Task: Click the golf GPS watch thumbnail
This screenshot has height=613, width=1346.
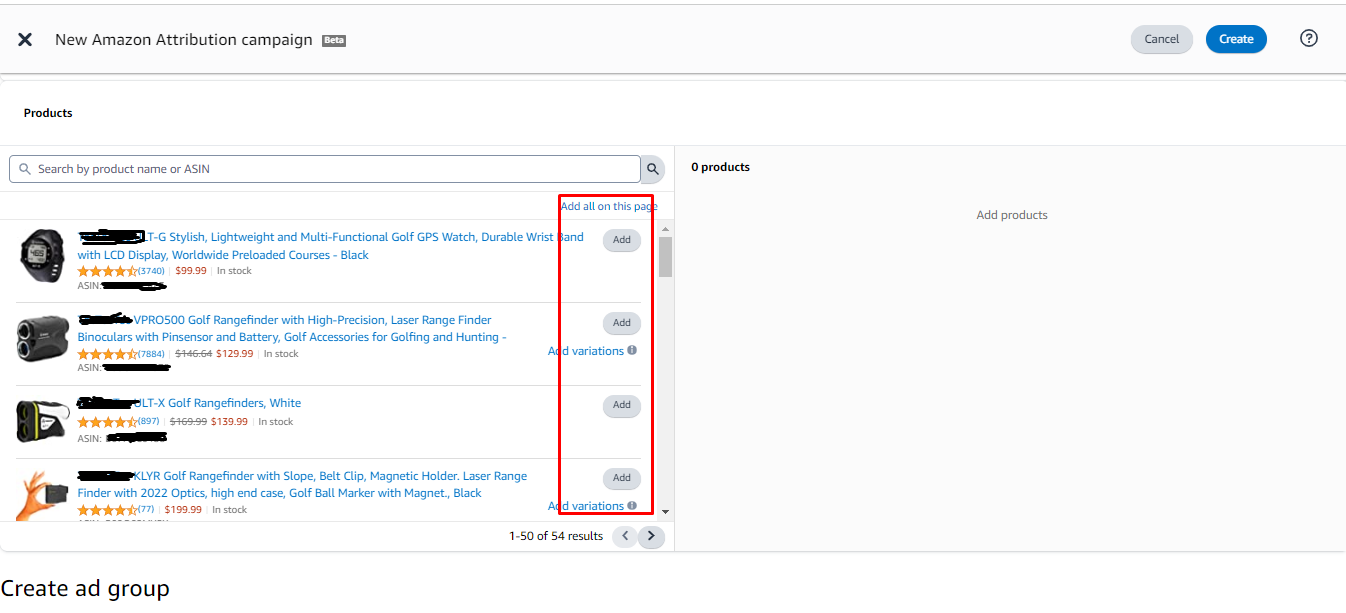Action: (x=43, y=255)
